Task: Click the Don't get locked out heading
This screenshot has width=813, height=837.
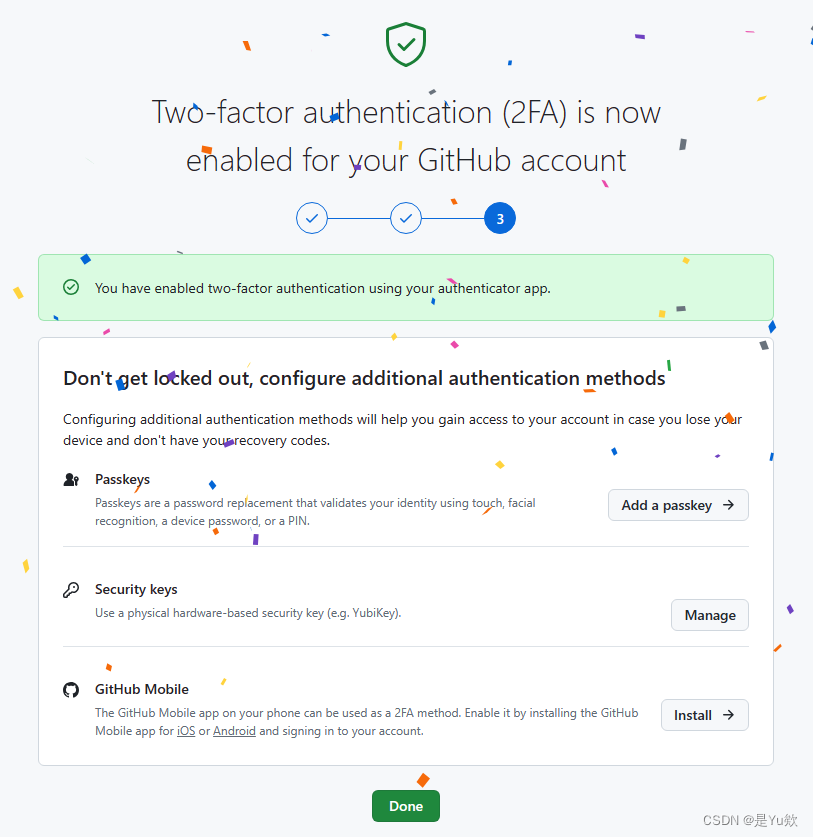Action: pos(364,378)
